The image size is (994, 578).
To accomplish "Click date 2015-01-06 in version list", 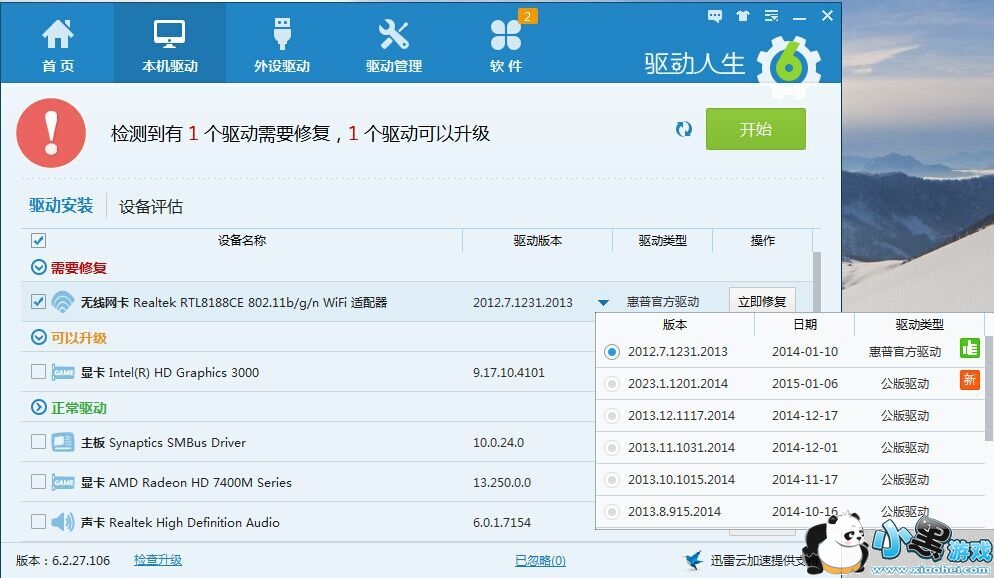I will click(805, 383).
